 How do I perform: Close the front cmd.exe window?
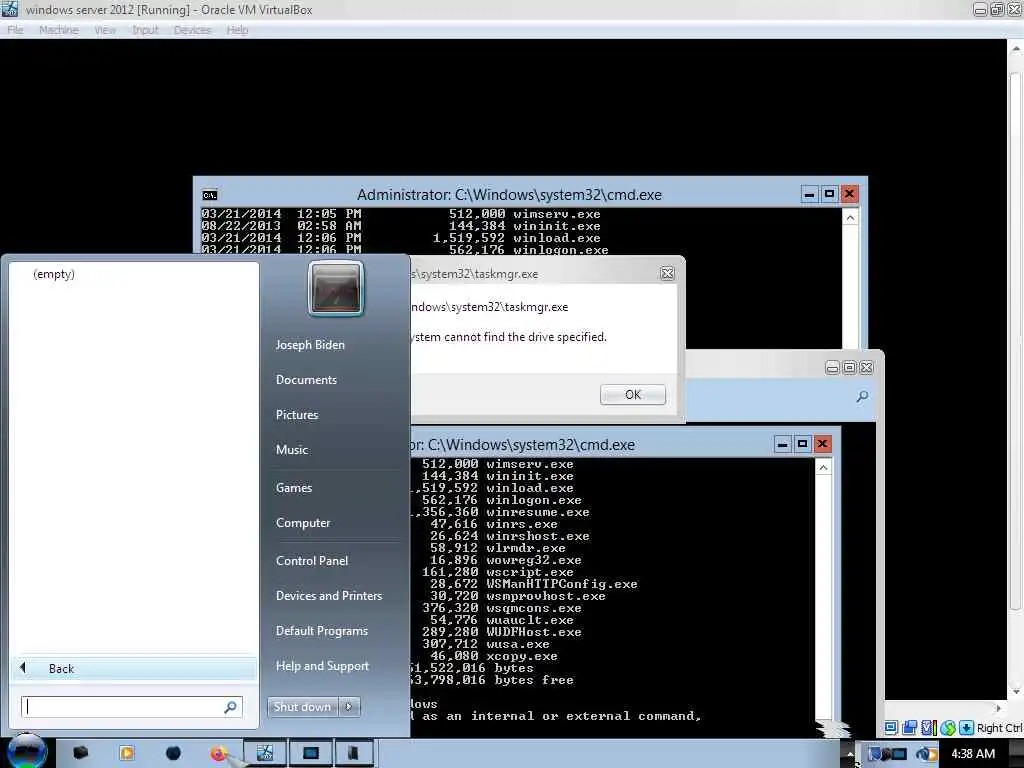point(823,444)
